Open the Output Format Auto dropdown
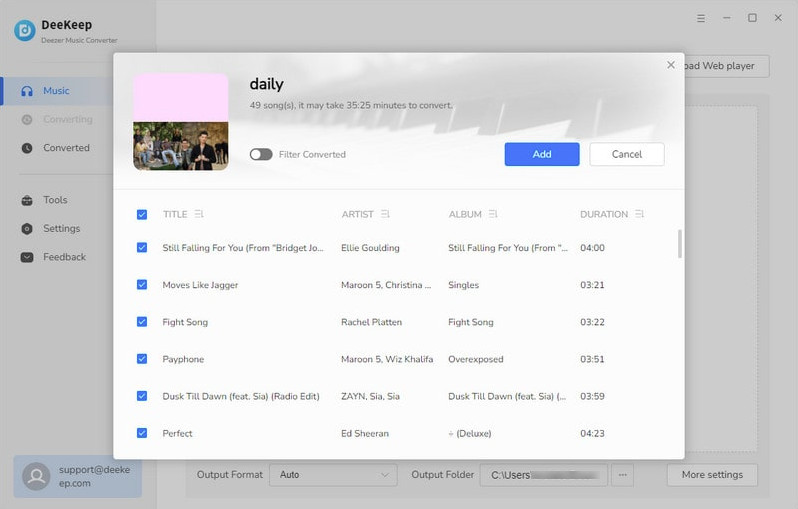798x509 pixels. click(333, 475)
